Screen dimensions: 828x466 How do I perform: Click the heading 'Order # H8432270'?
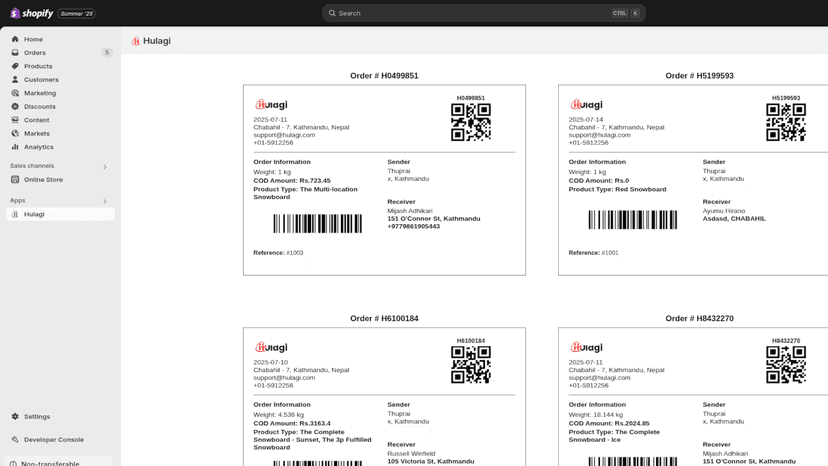click(699, 319)
